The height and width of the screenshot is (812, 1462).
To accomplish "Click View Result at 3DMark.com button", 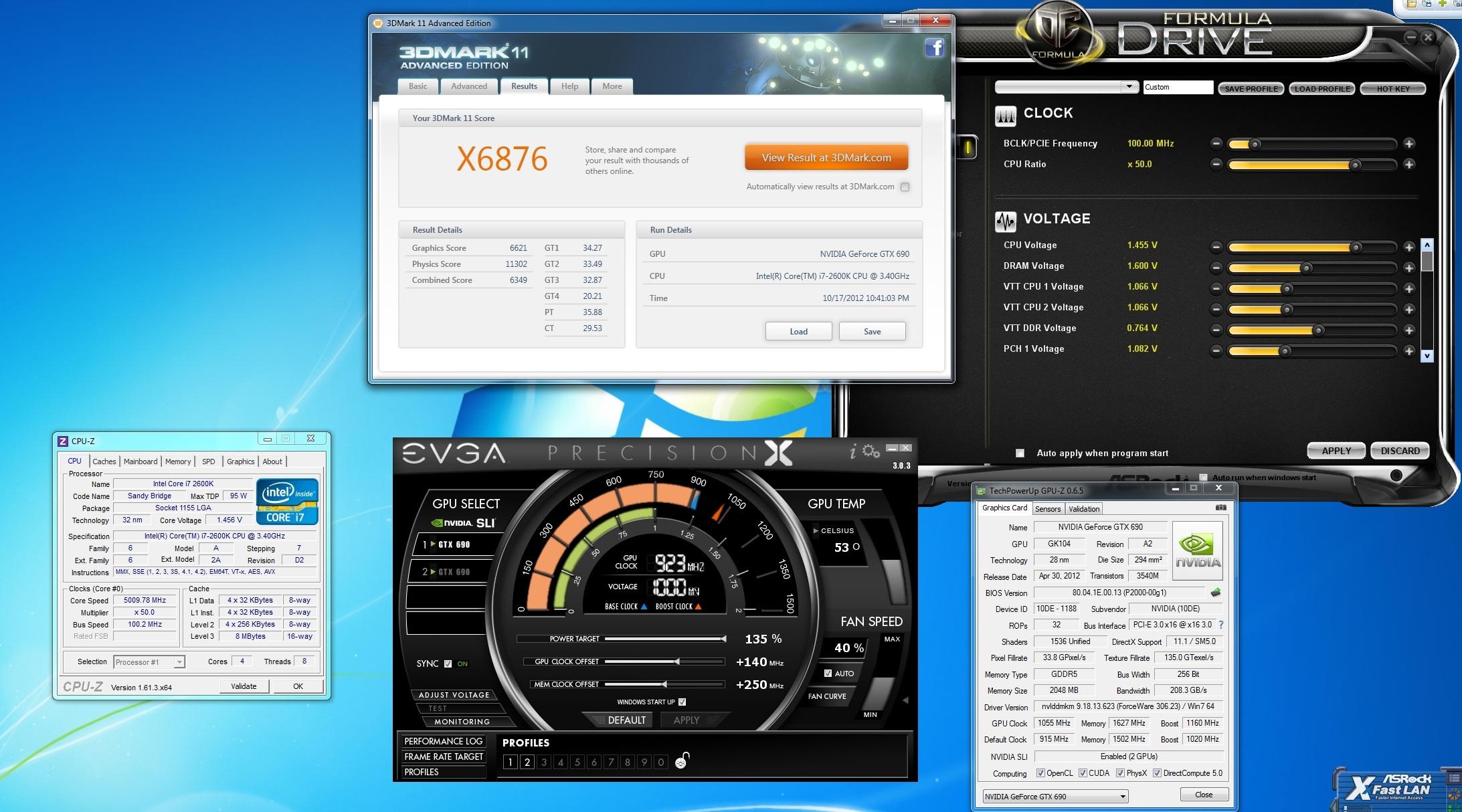I will 826,158.
